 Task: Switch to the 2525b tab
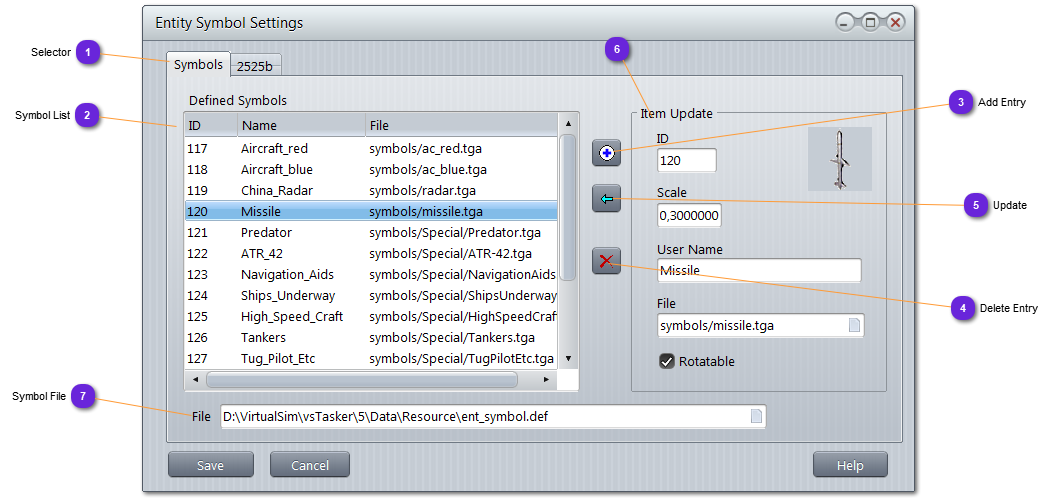pos(257,66)
